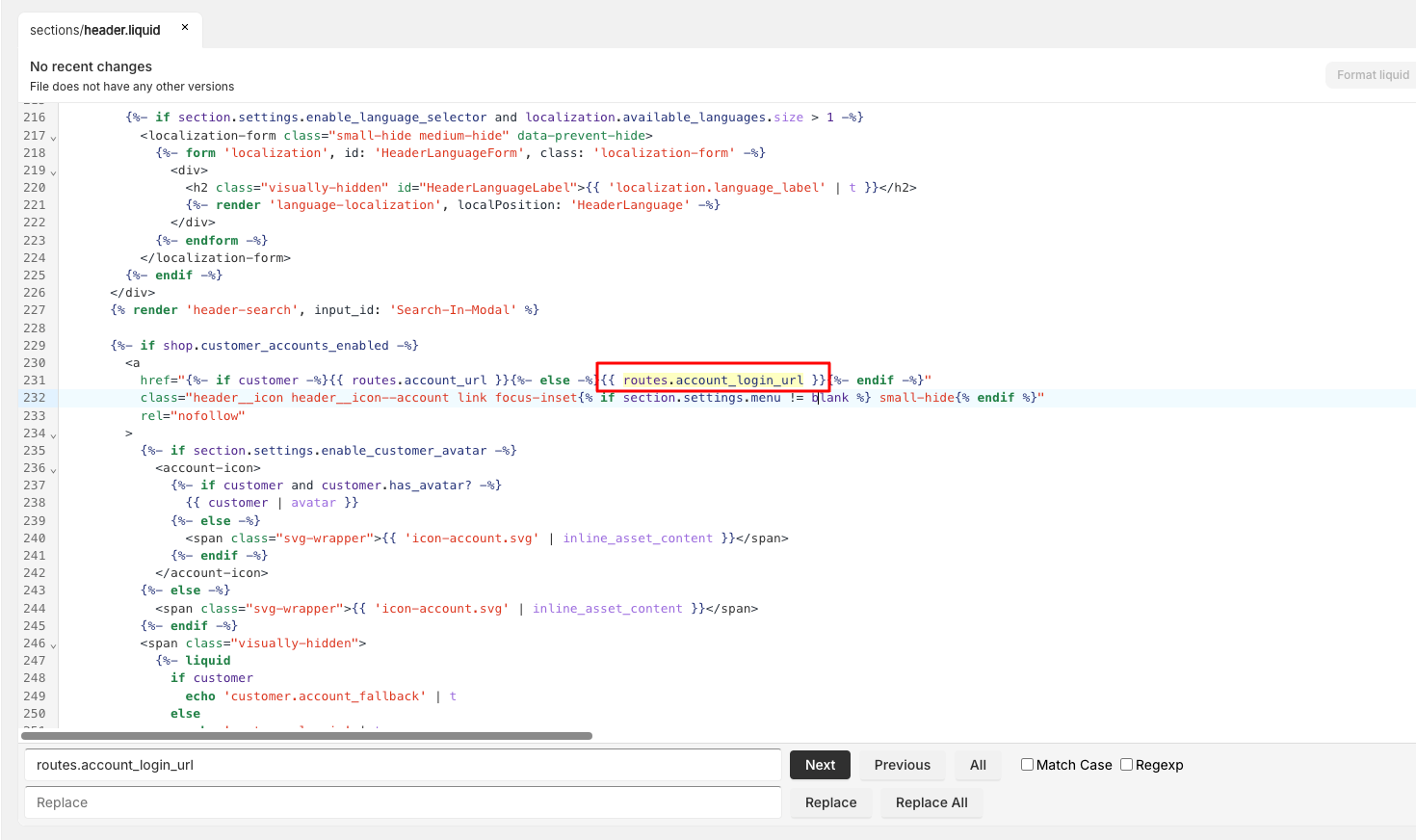Fold the account-icon block at line 236
This screenshot has height=840, width=1416.
[x=53, y=469]
